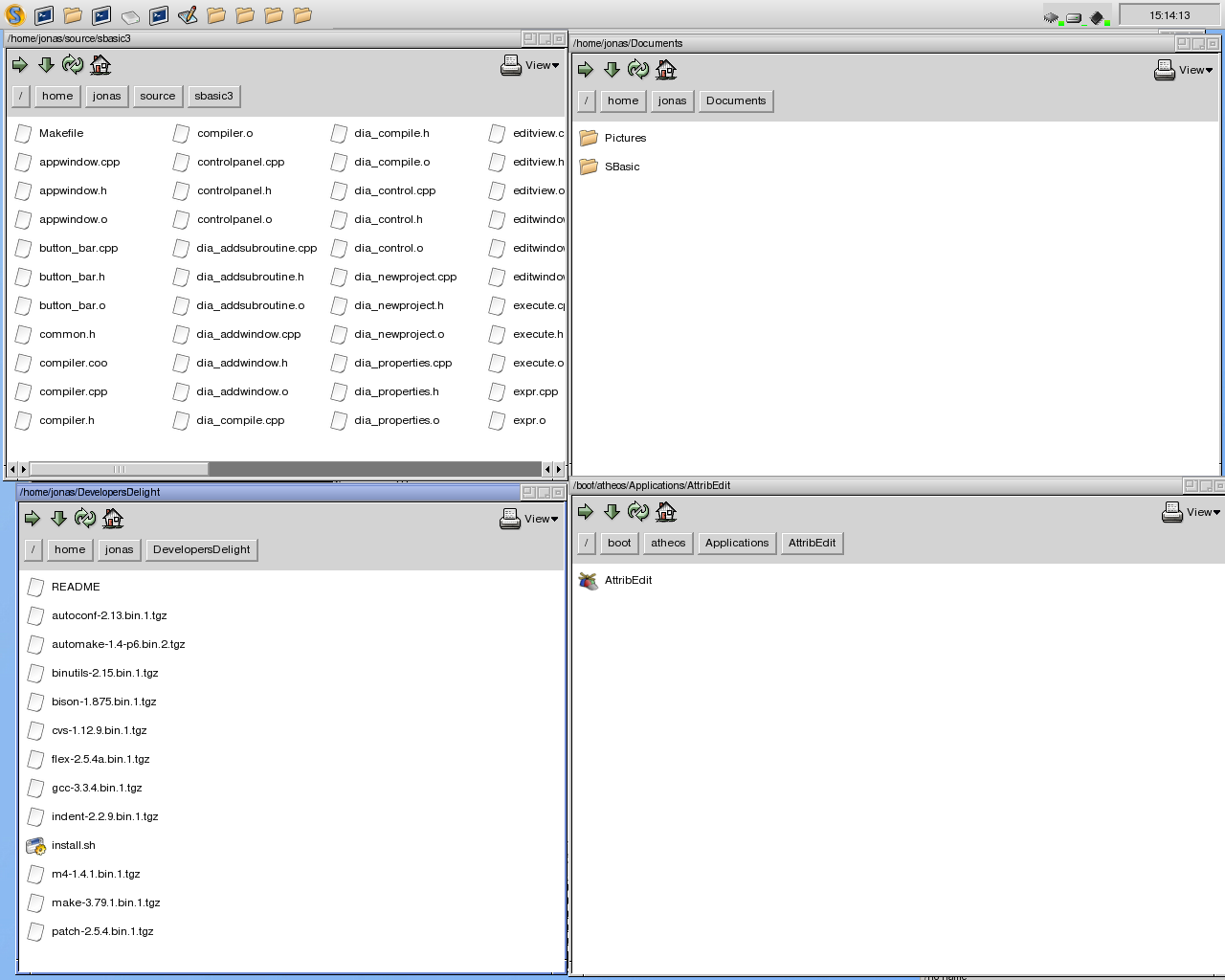Click 'sbasic3' breadcrumb button
Image resolution: width=1225 pixels, height=980 pixels.
tap(213, 96)
